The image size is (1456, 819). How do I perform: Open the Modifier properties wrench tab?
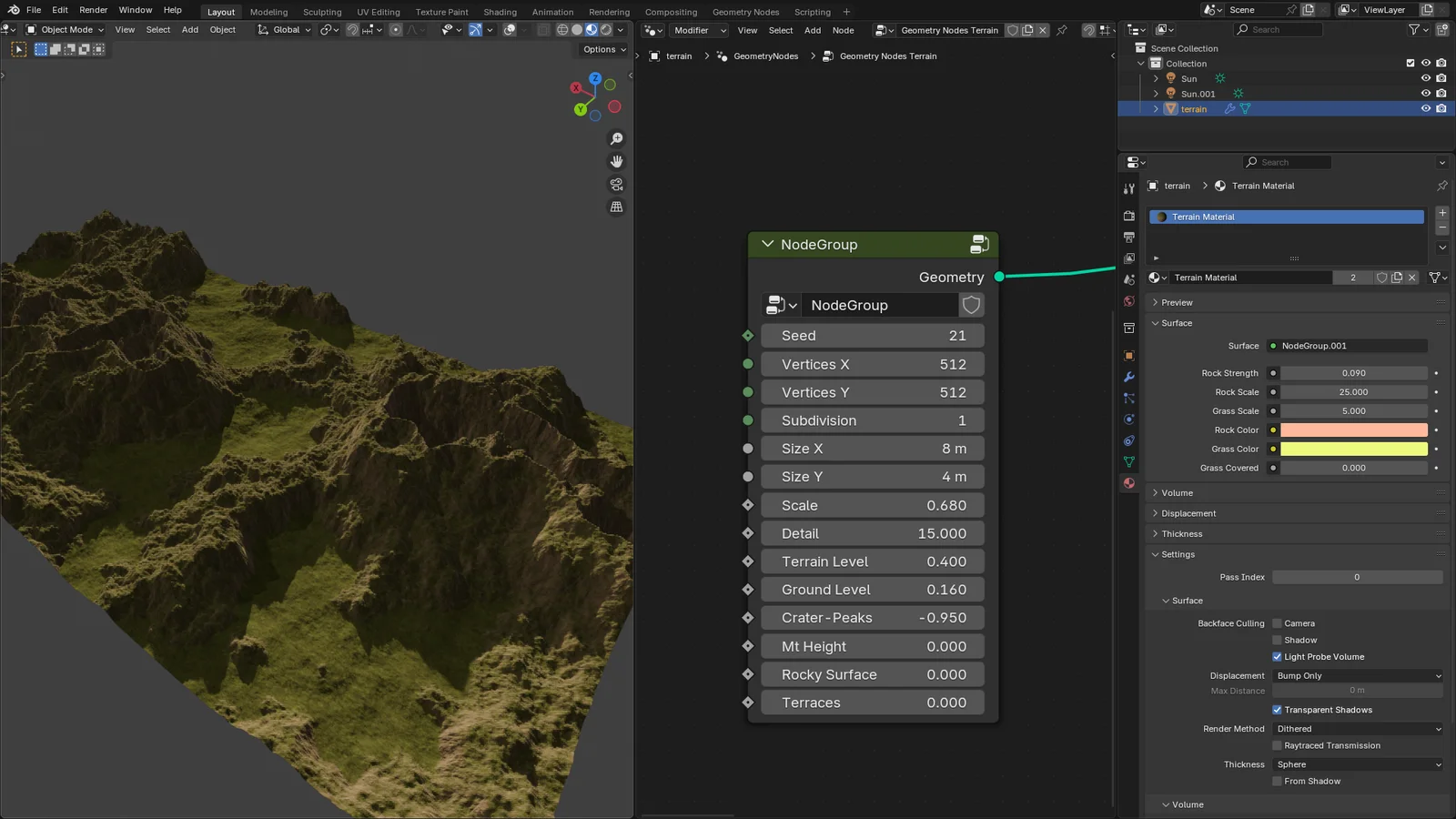1128,376
